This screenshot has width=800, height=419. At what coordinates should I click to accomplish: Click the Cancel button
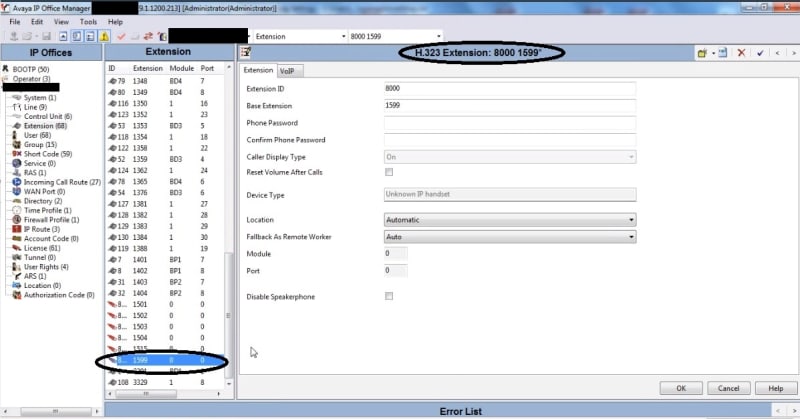pos(729,388)
